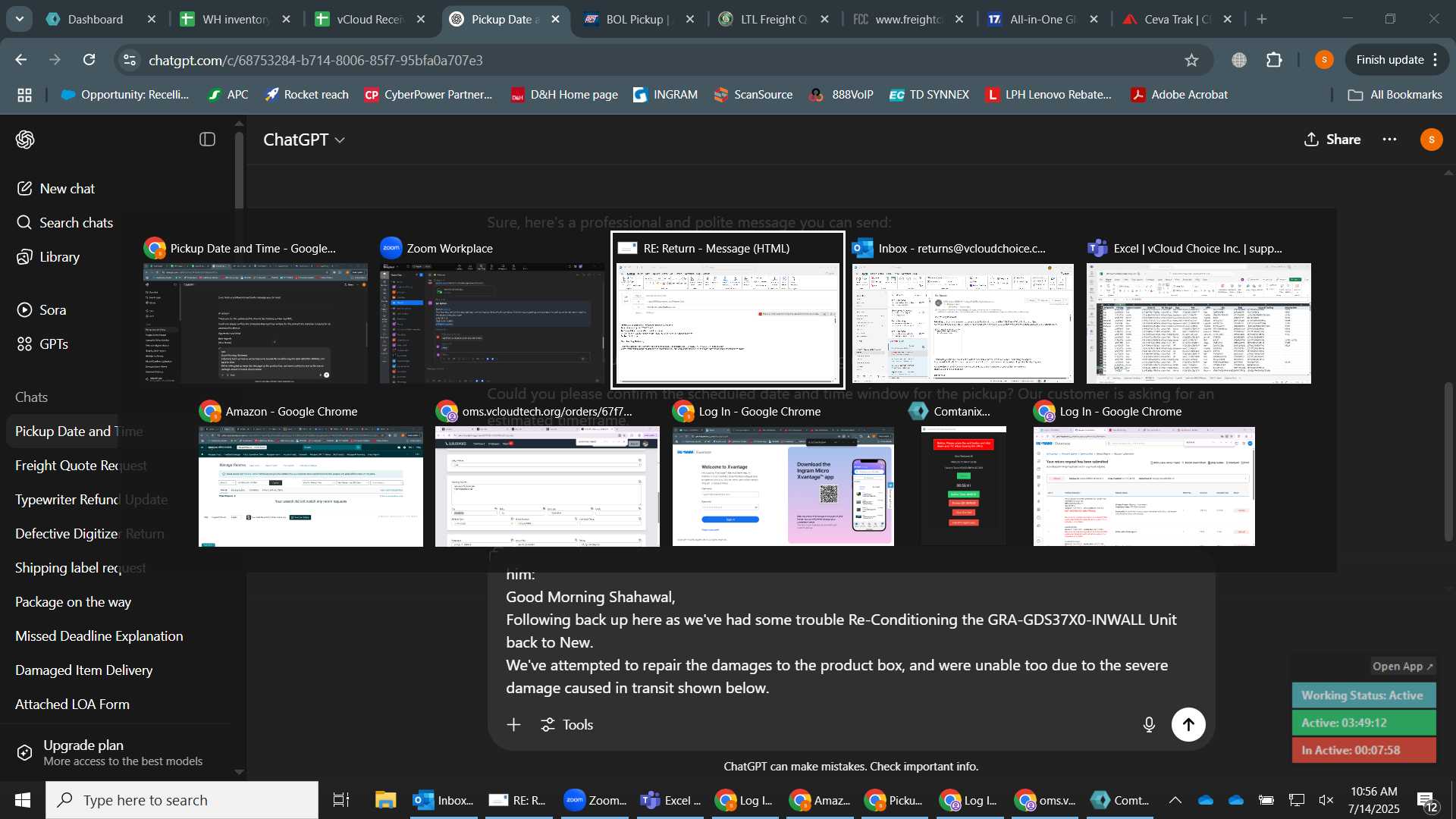Image resolution: width=1456 pixels, height=819 pixels.
Task: Open the D&H Home page bookmark
Action: [x=564, y=95]
